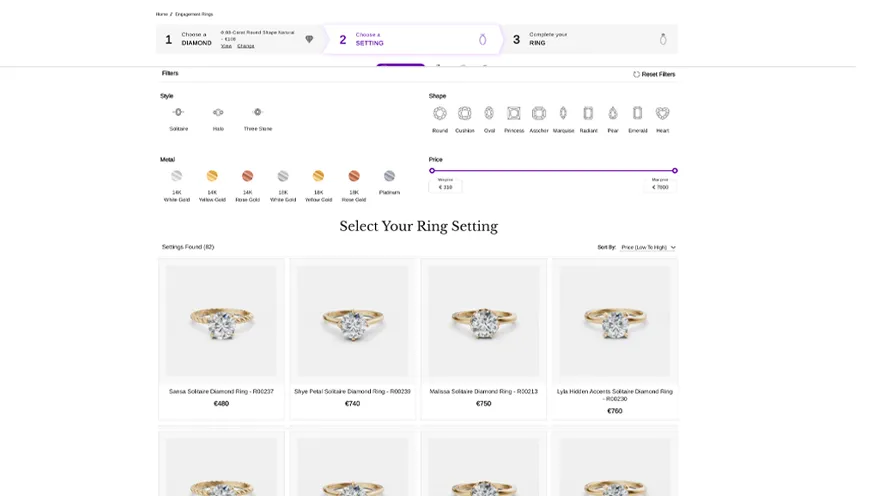Click the diamond icon in step 1
The image size is (870, 496).
(309, 39)
